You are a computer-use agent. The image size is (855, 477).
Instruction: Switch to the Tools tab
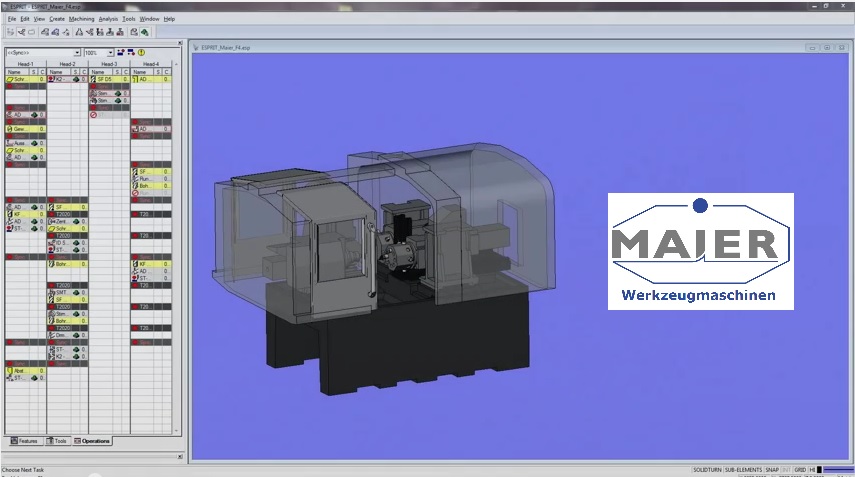coord(59,440)
